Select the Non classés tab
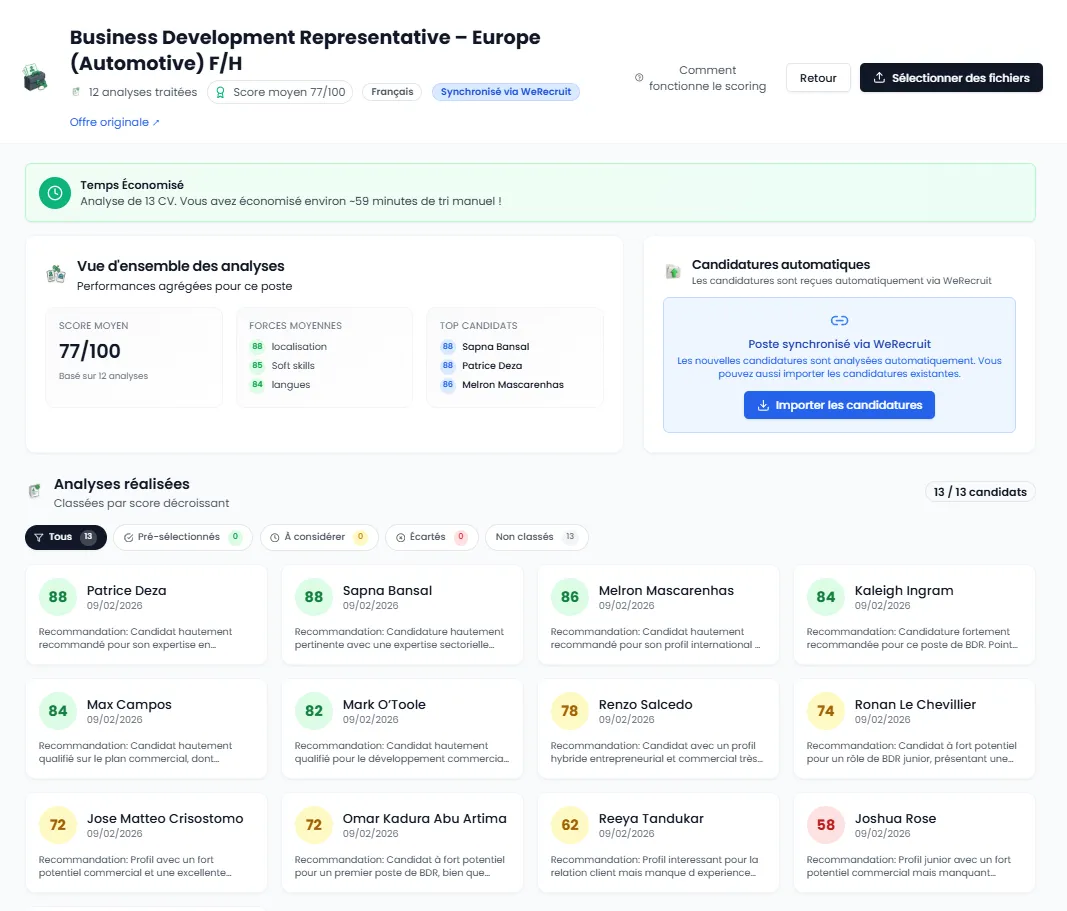 pyautogui.click(x=536, y=537)
